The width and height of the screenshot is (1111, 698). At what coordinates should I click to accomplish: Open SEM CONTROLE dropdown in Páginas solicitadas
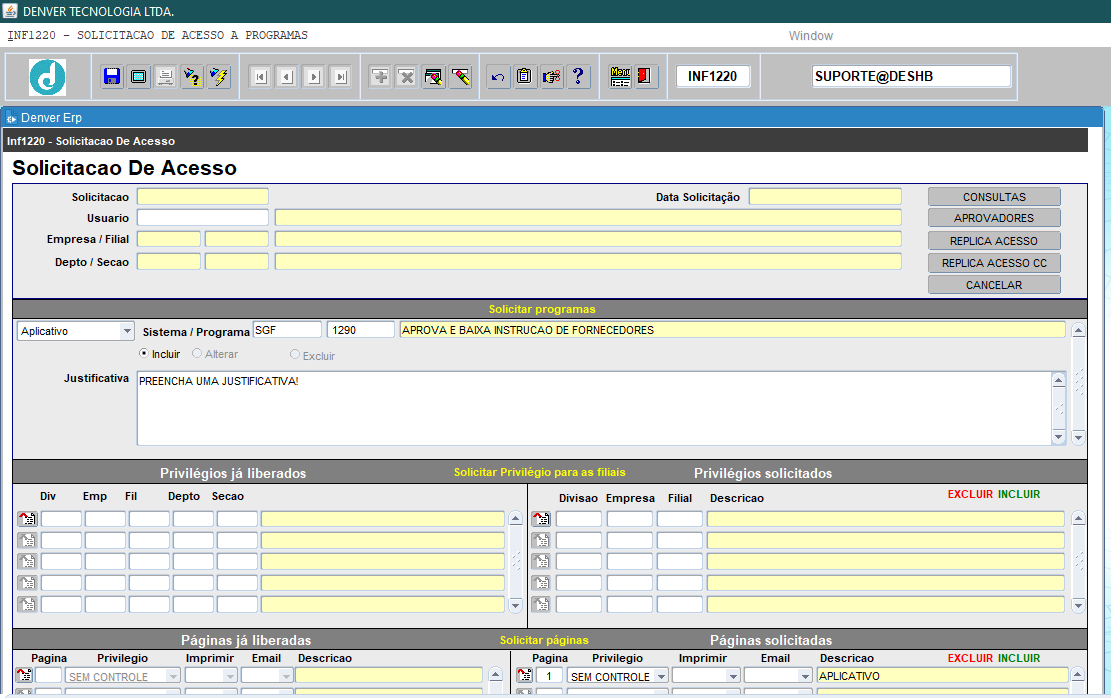pos(661,676)
